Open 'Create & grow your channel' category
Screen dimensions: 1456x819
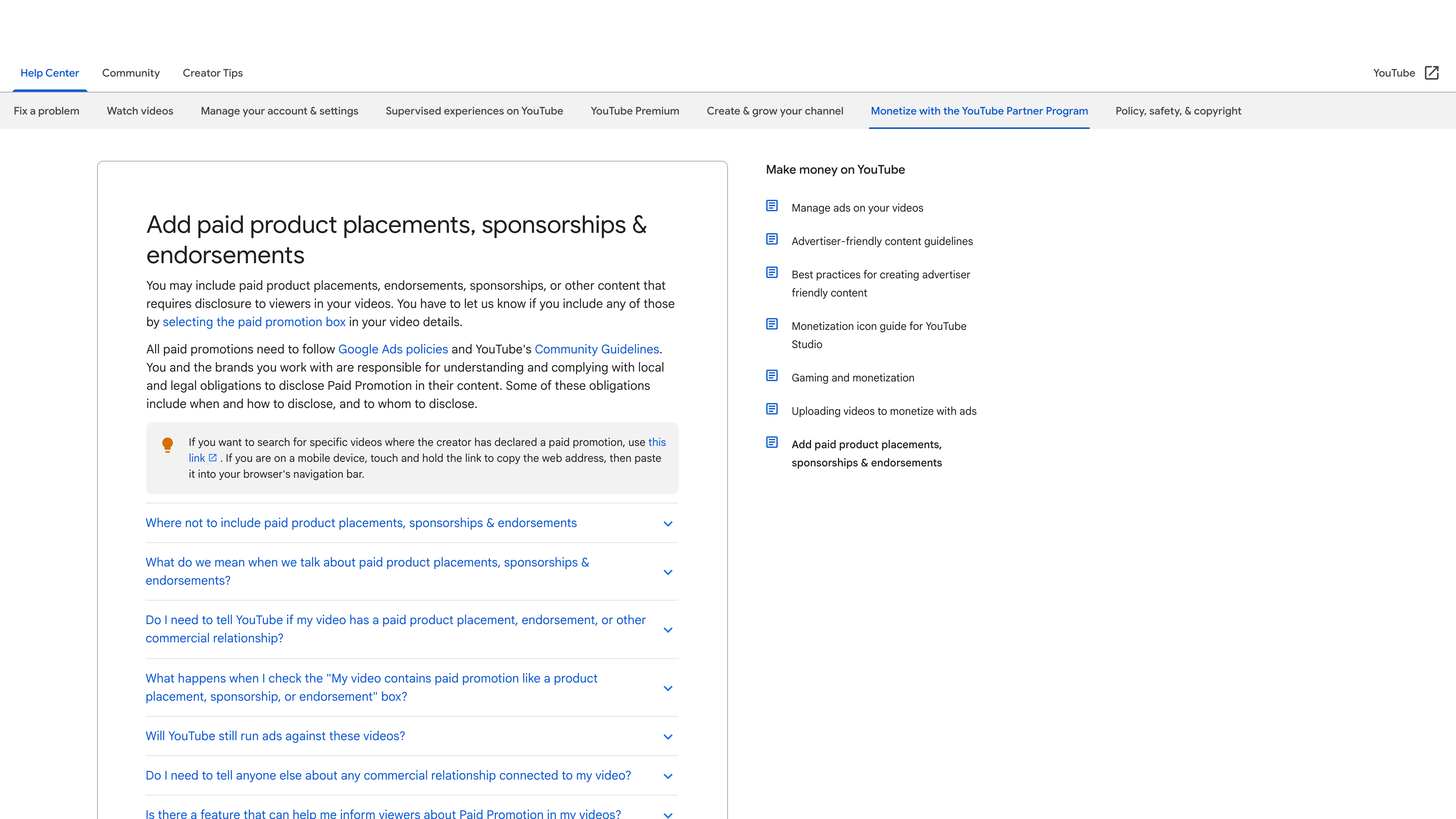pos(774,111)
